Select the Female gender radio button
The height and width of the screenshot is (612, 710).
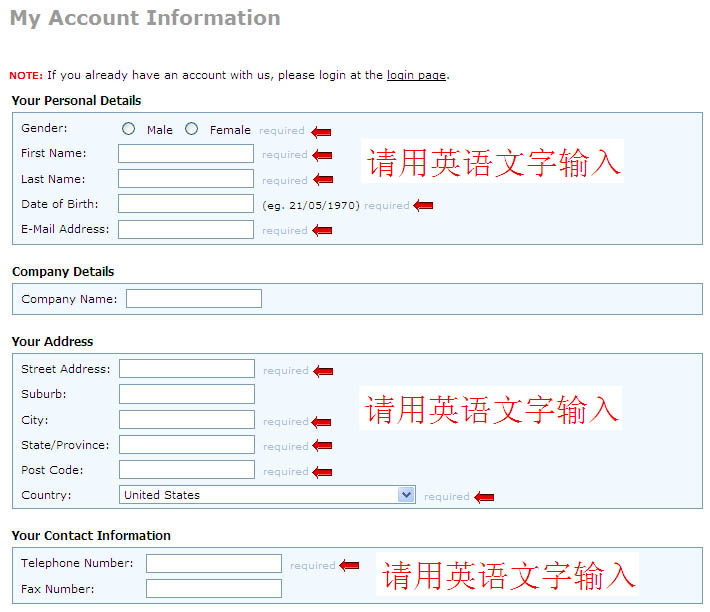point(192,129)
